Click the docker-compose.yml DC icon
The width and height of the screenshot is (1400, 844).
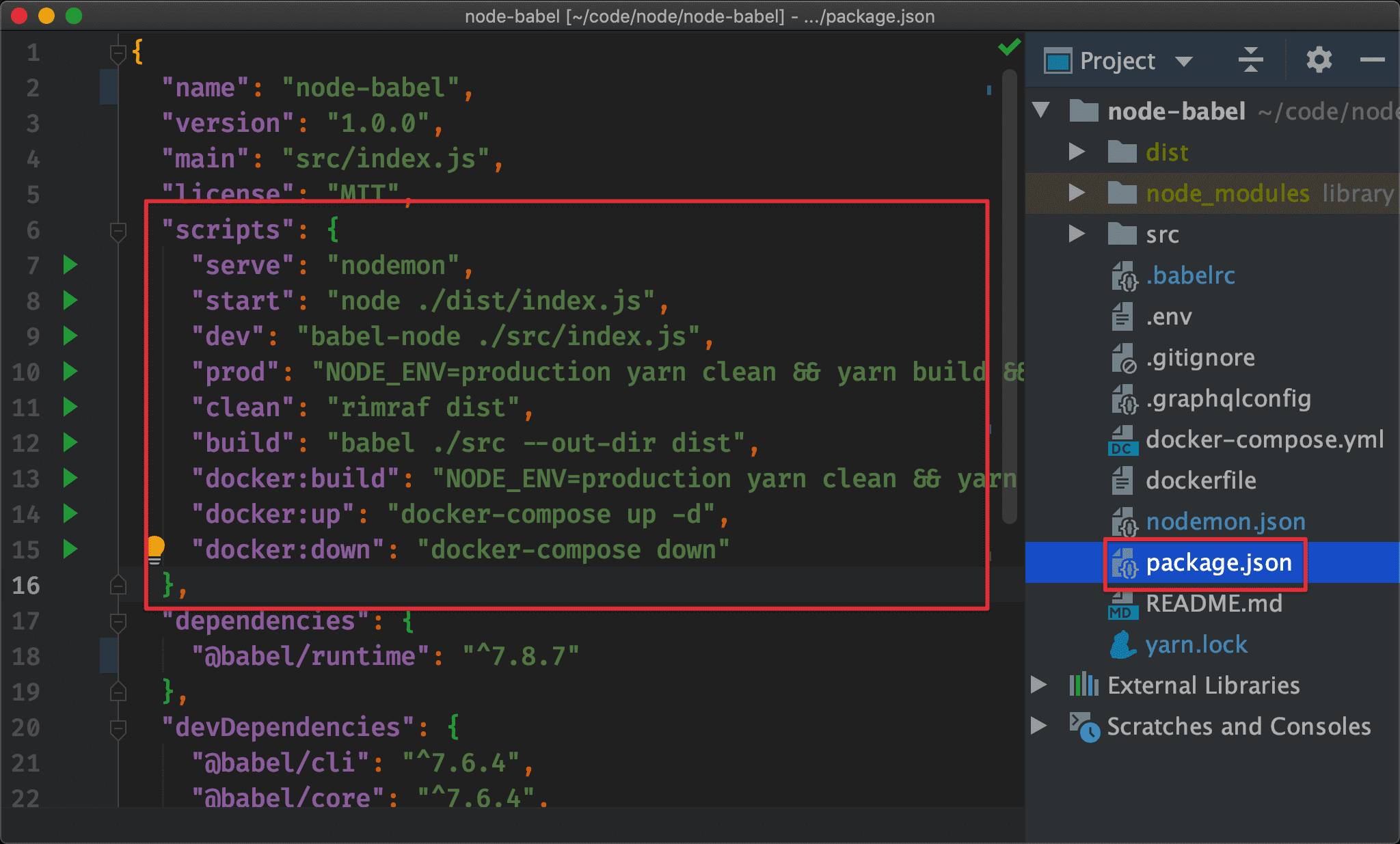[1123, 441]
